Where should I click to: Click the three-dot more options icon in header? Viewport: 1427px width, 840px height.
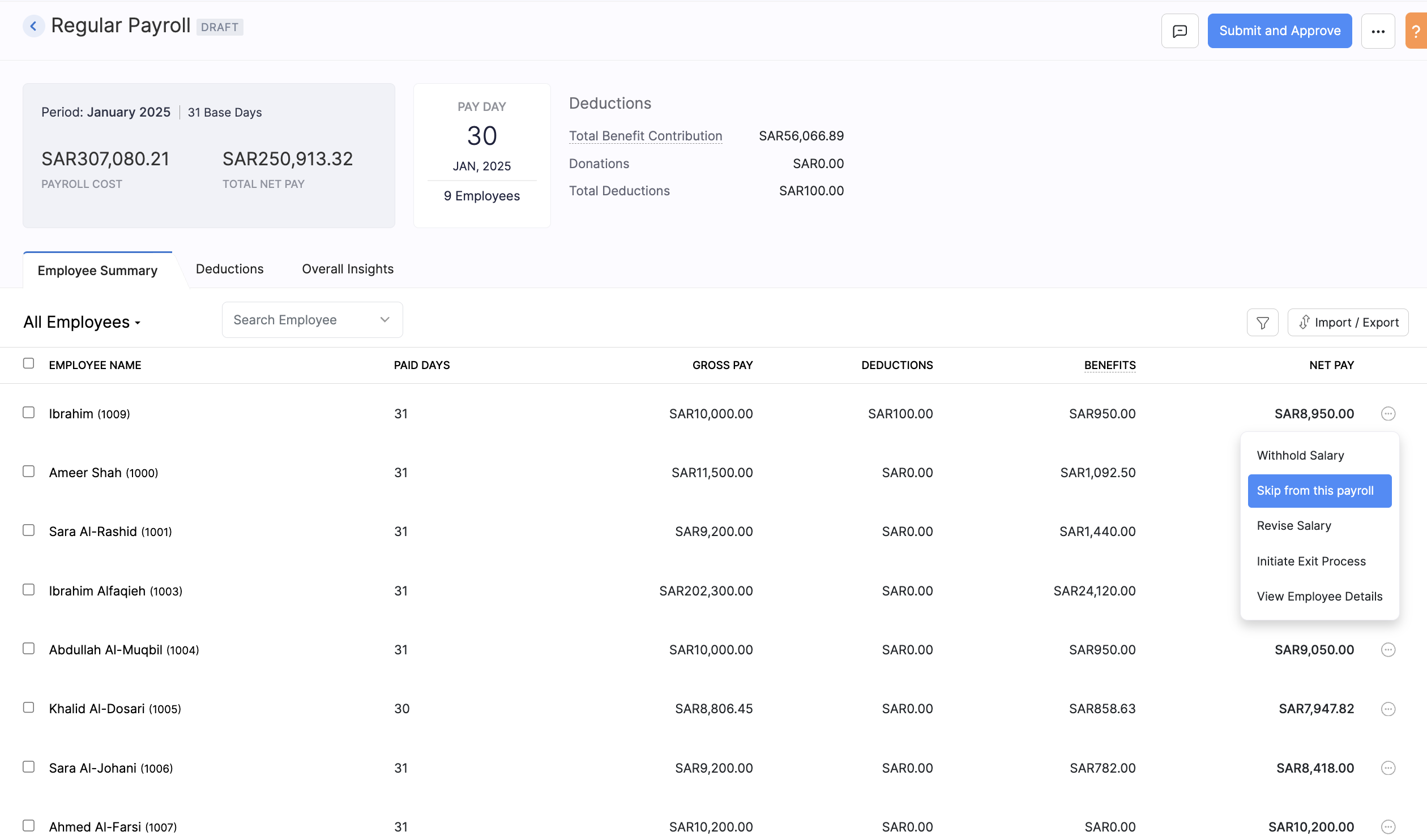1378,31
